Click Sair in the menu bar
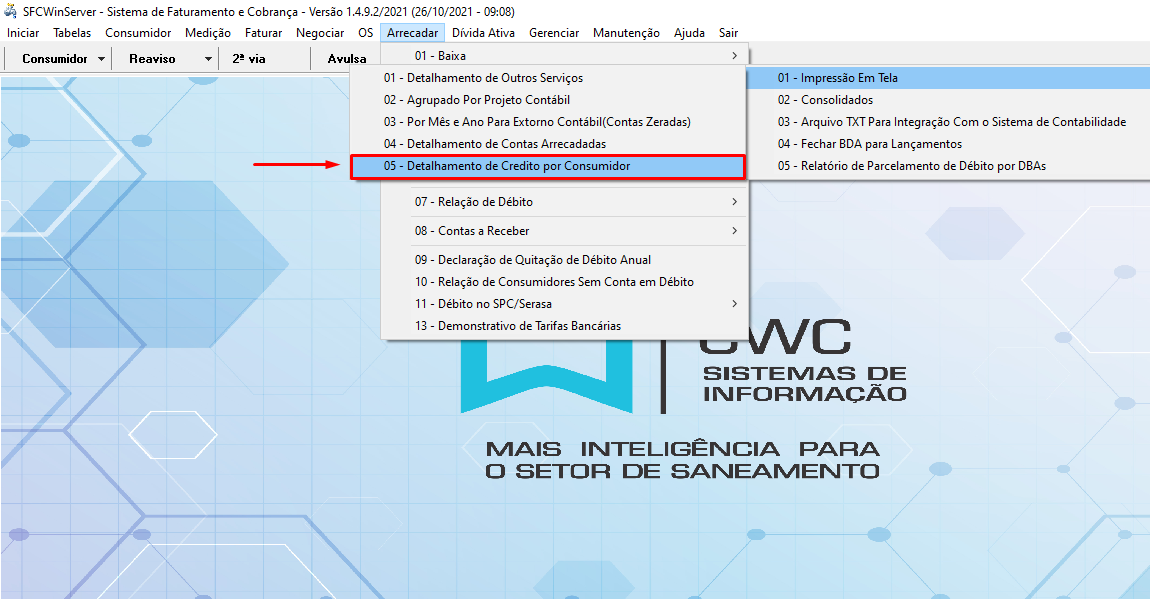The width and height of the screenshot is (1150, 599). [x=728, y=33]
